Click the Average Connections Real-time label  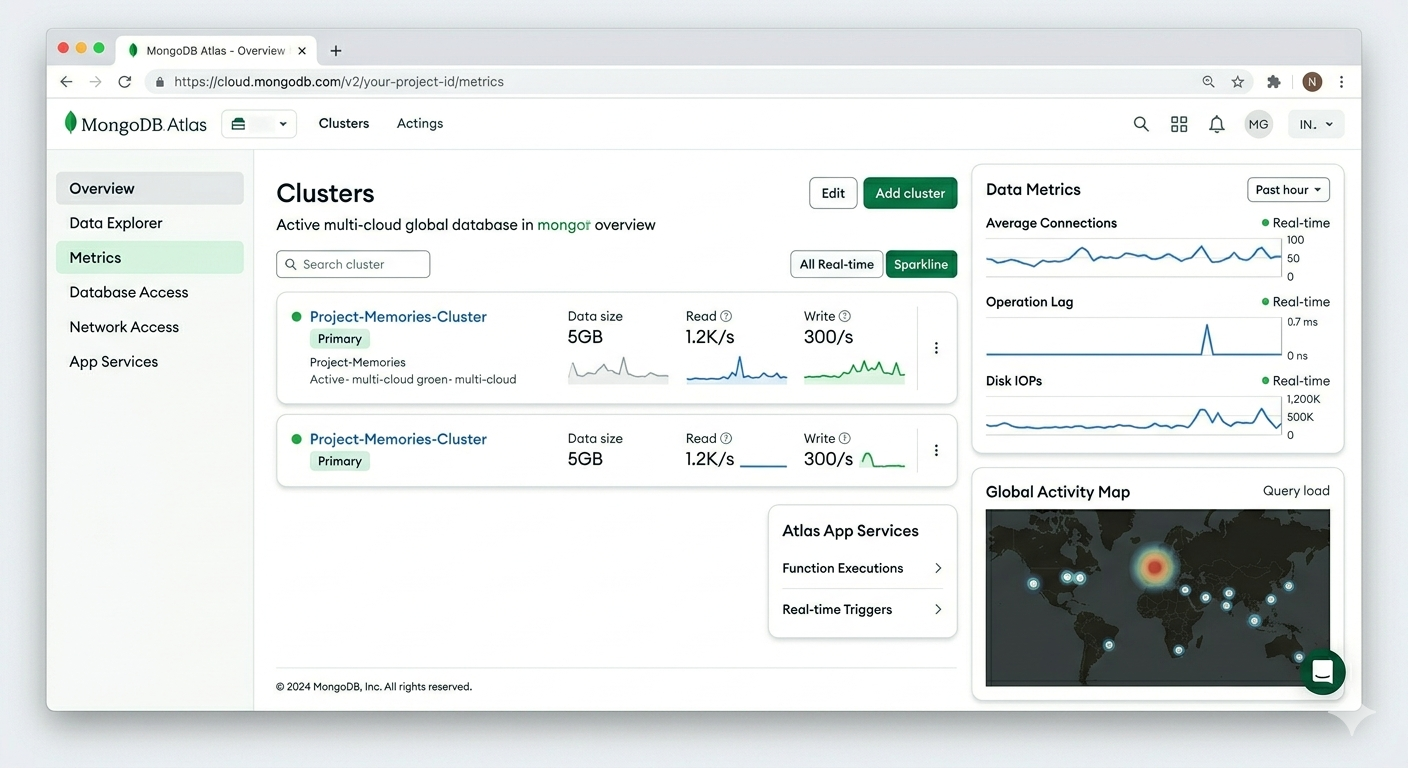1296,223
